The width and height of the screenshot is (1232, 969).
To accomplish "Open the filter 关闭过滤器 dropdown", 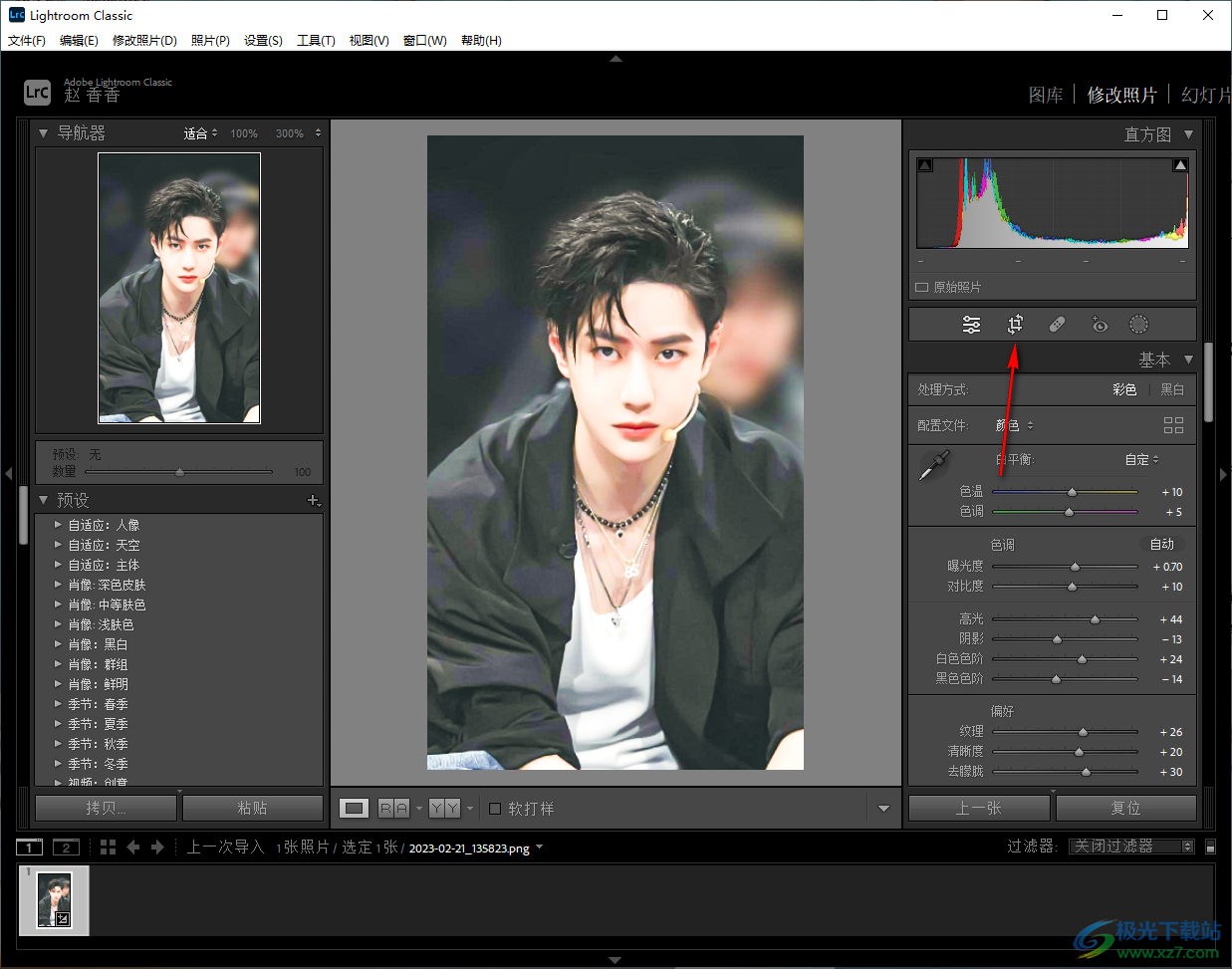I will pos(1131,847).
